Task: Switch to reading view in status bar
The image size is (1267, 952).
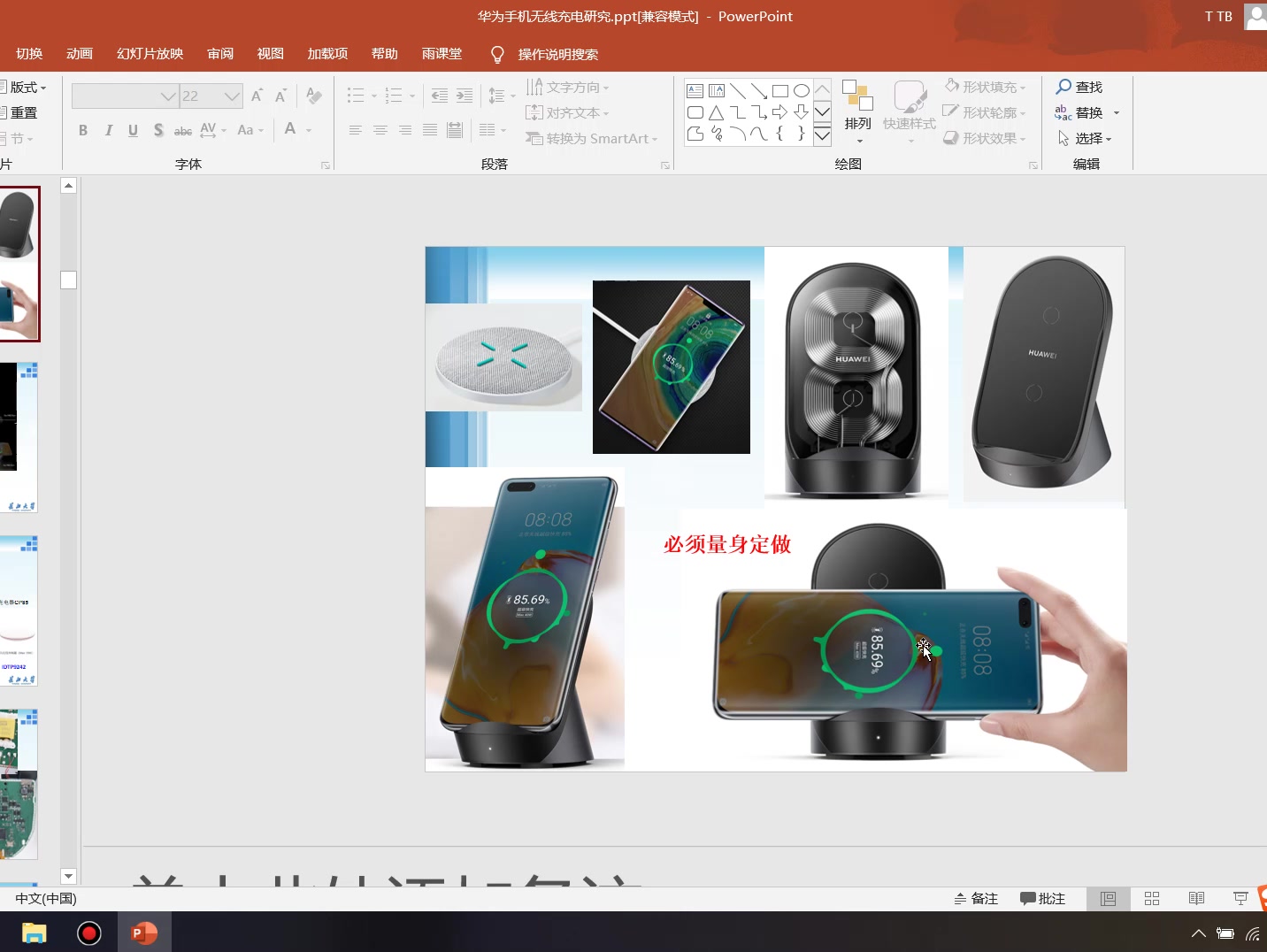Action: (x=1196, y=898)
